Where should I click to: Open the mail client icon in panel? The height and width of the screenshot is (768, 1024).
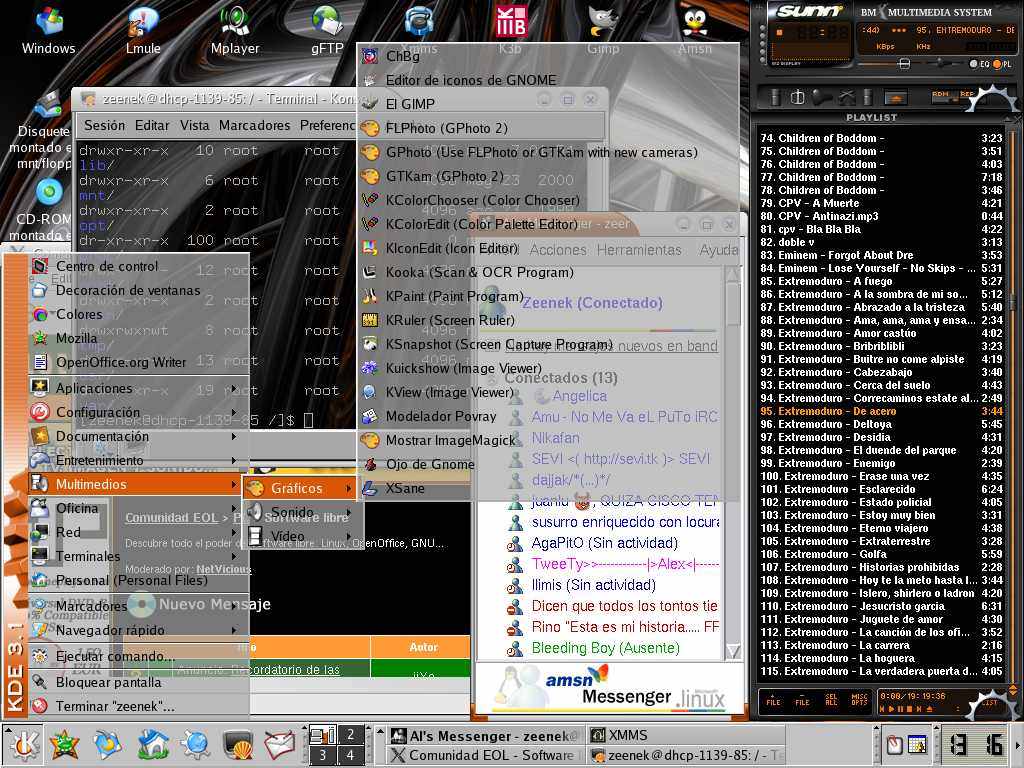click(x=279, y=744)
